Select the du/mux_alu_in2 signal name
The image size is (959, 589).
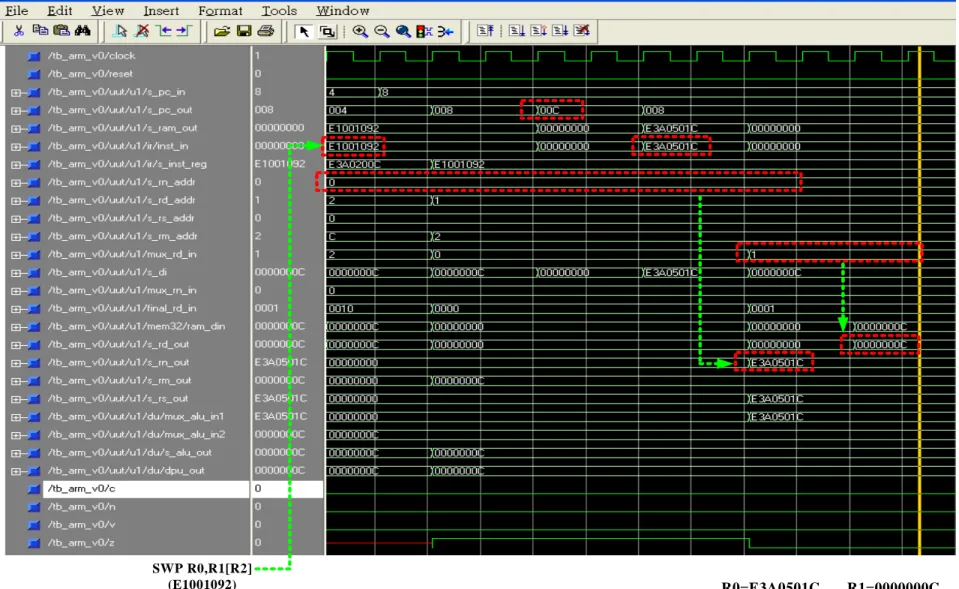tap(136, 435)
